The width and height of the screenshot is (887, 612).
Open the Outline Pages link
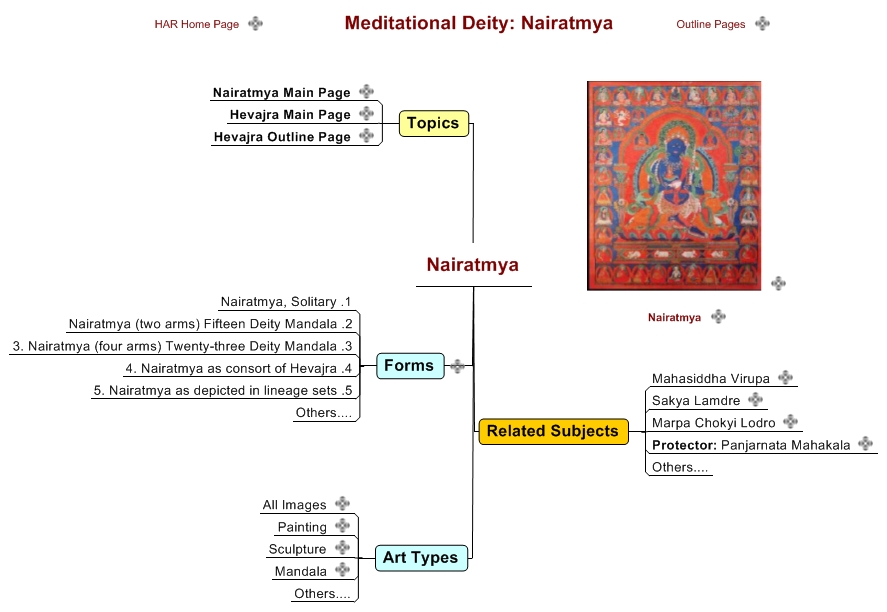pos(711,24)
